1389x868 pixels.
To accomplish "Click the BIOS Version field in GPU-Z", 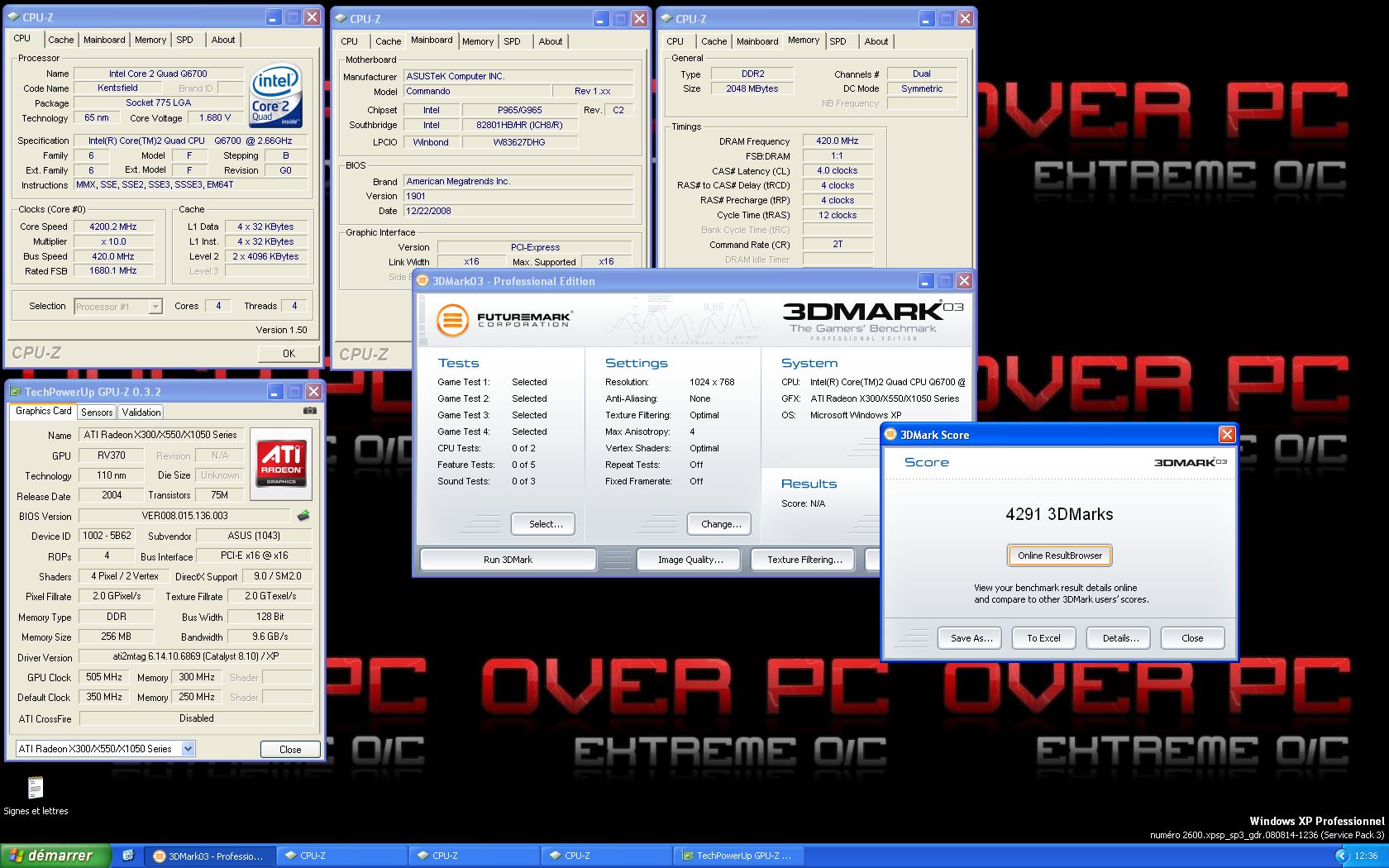I will pos(185,516).
